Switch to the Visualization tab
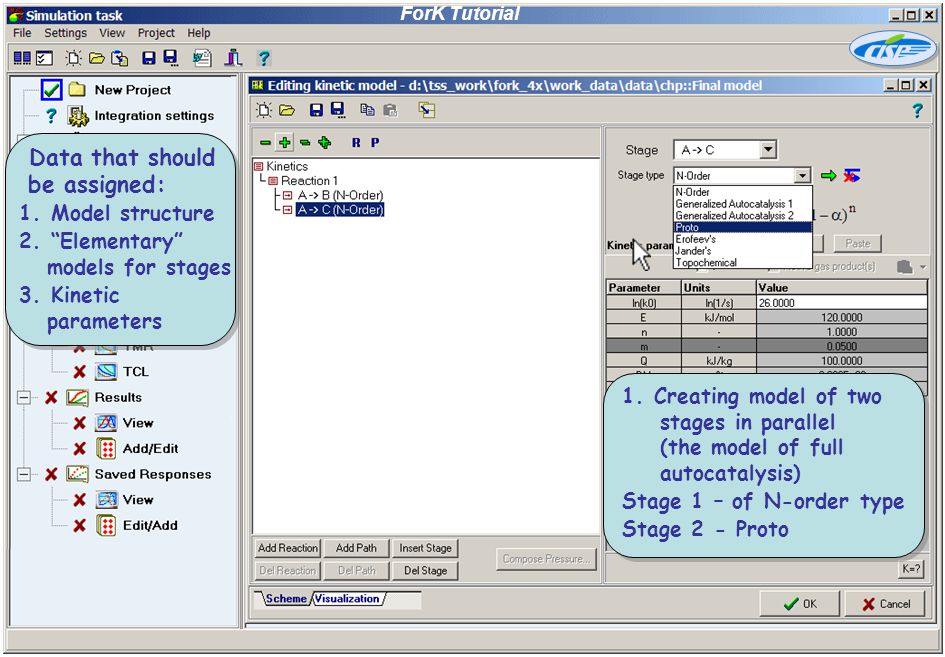 (x=347, y=599)
